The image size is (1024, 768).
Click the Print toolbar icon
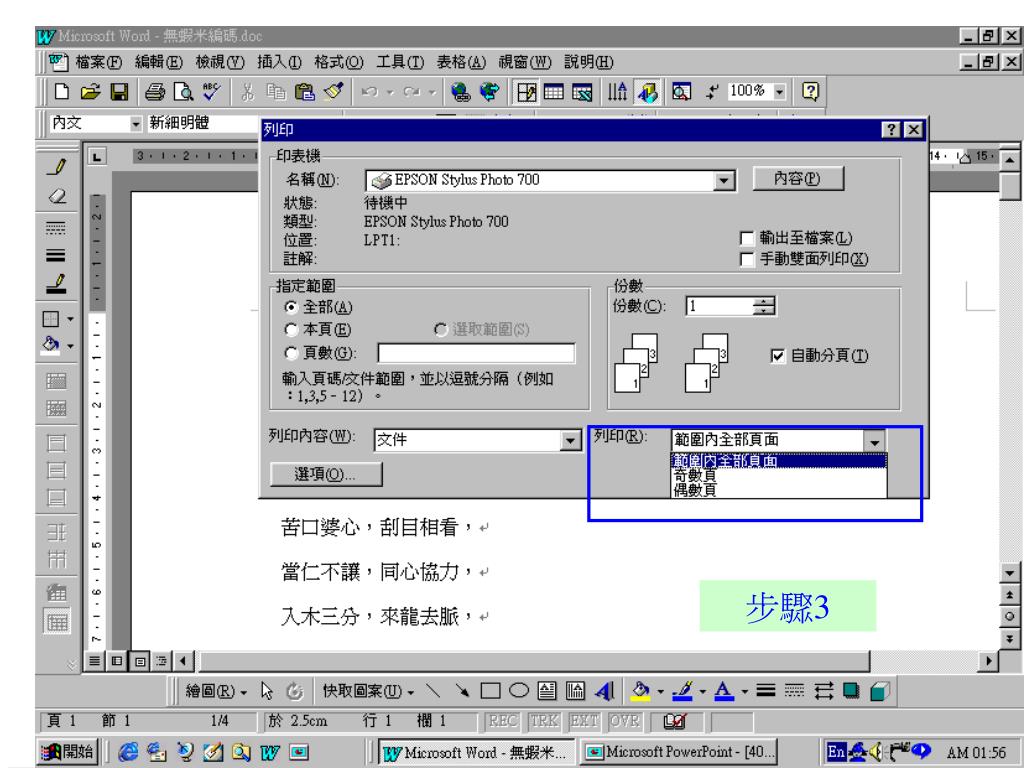coord(155,91)
